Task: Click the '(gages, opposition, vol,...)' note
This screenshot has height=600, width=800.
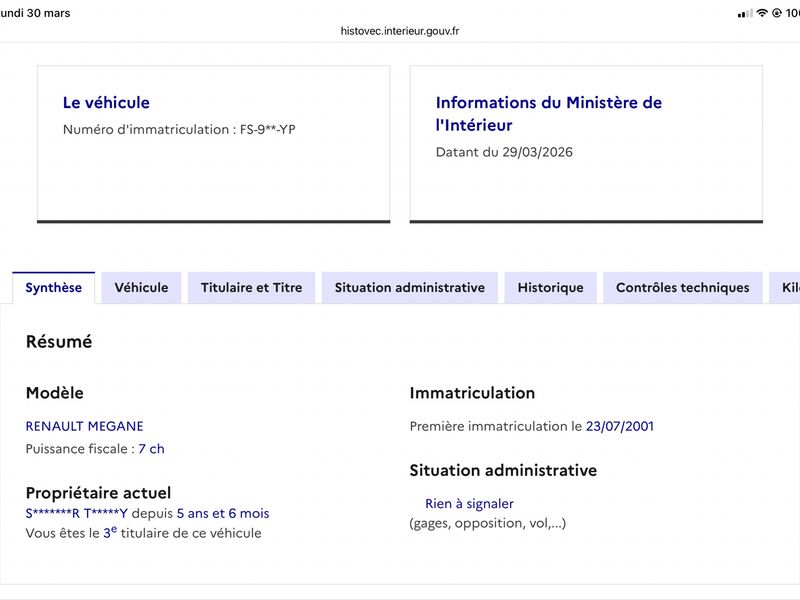Action: (488, 523)
